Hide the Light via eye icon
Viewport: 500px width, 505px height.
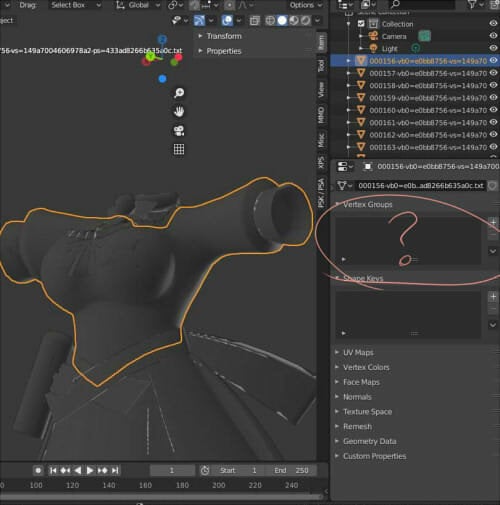pos(493,48)
